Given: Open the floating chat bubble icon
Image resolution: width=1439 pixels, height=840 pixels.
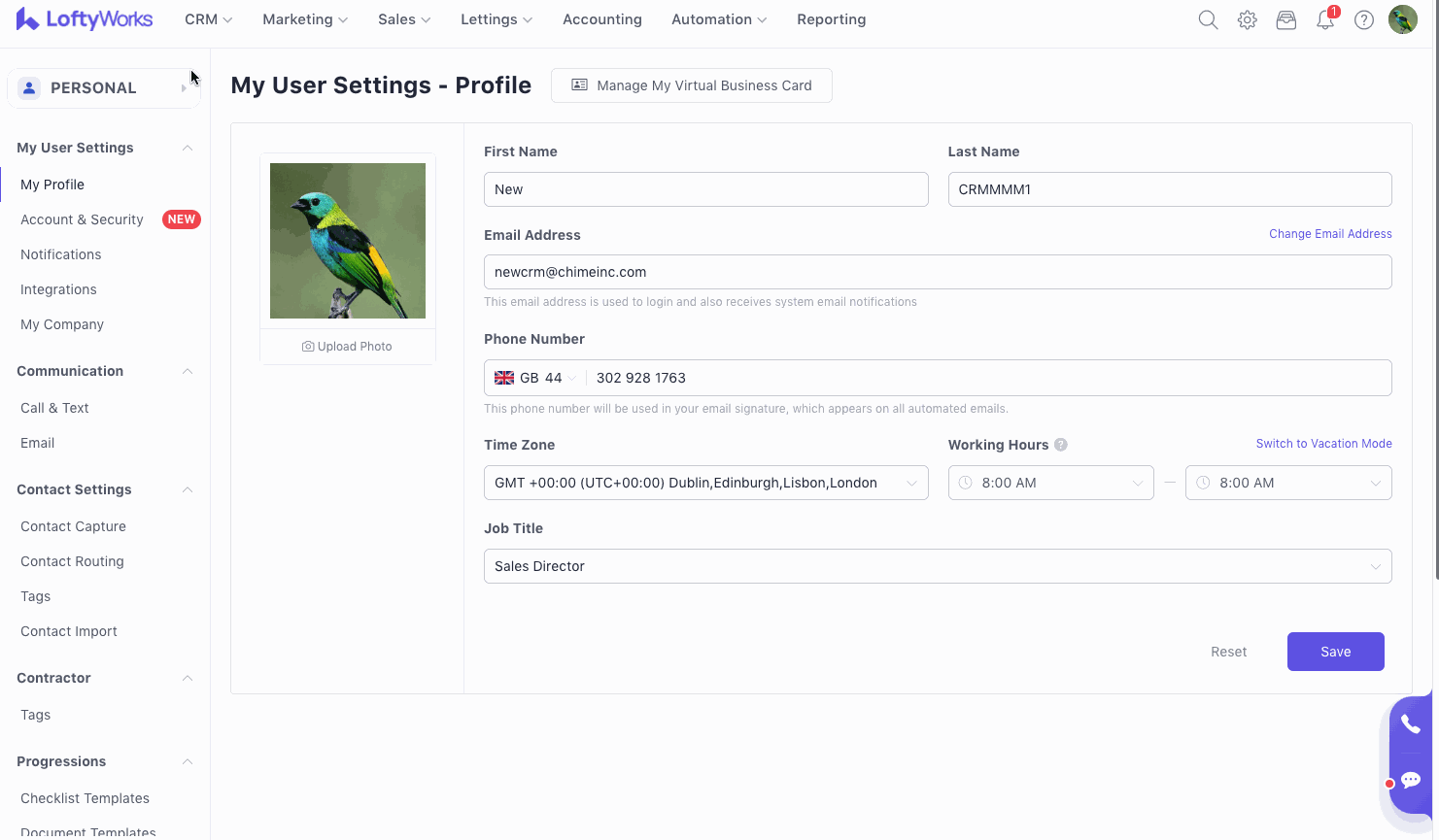Looking at the screenshot, I should coord(1411,780).
